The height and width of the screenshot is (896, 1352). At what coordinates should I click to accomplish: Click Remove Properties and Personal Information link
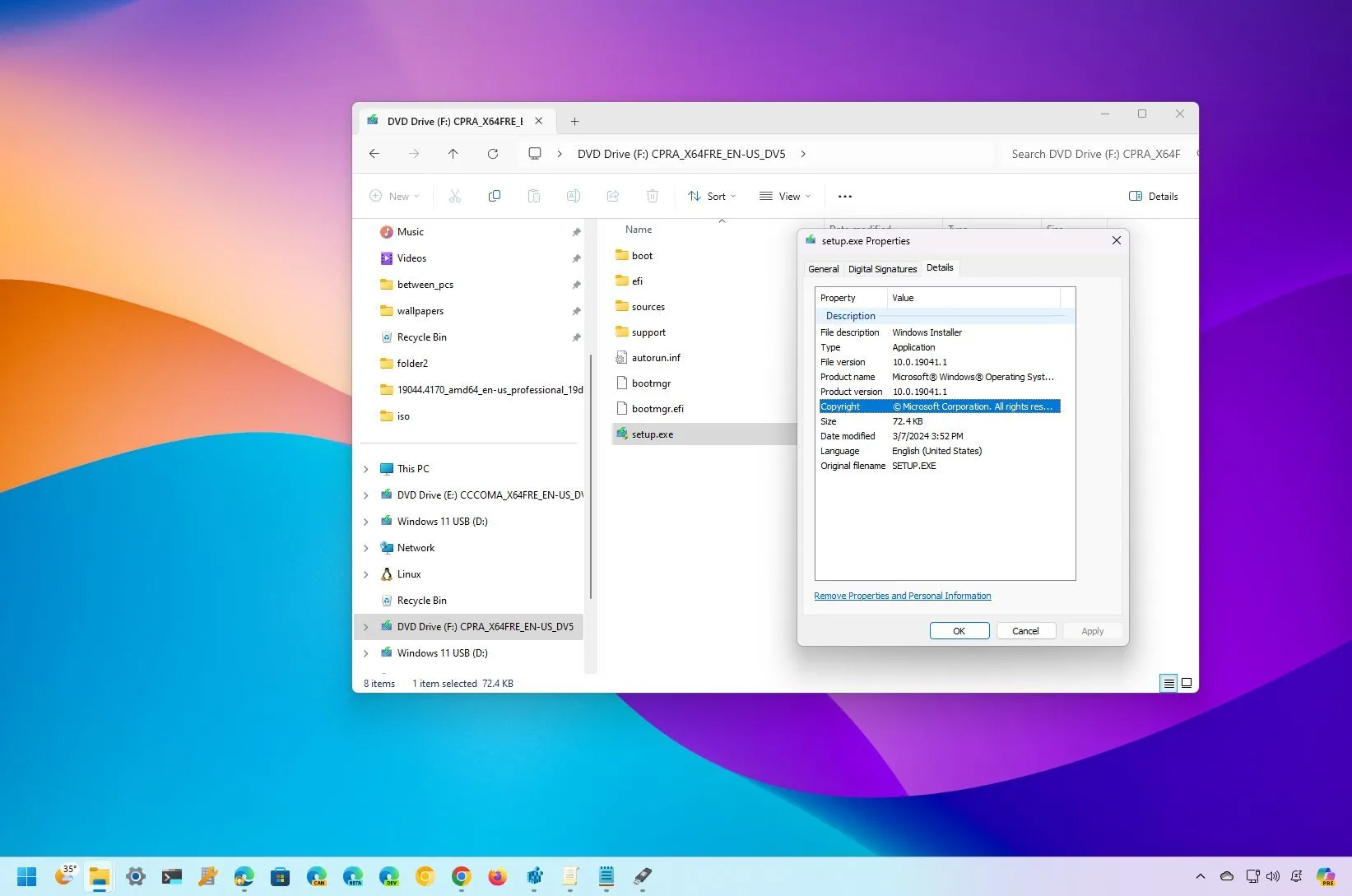902,595
